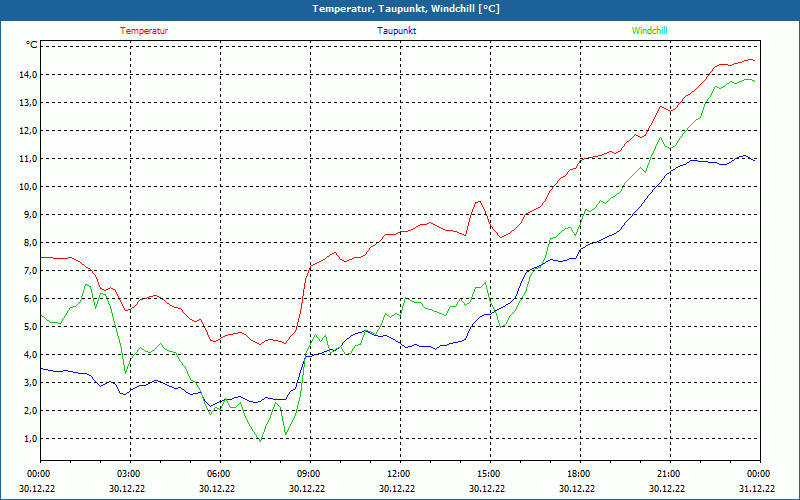The width and height of the screenshot is (800, 500).
Task: Click the 8,0 y-axis value
Action: tap(31, 243)
